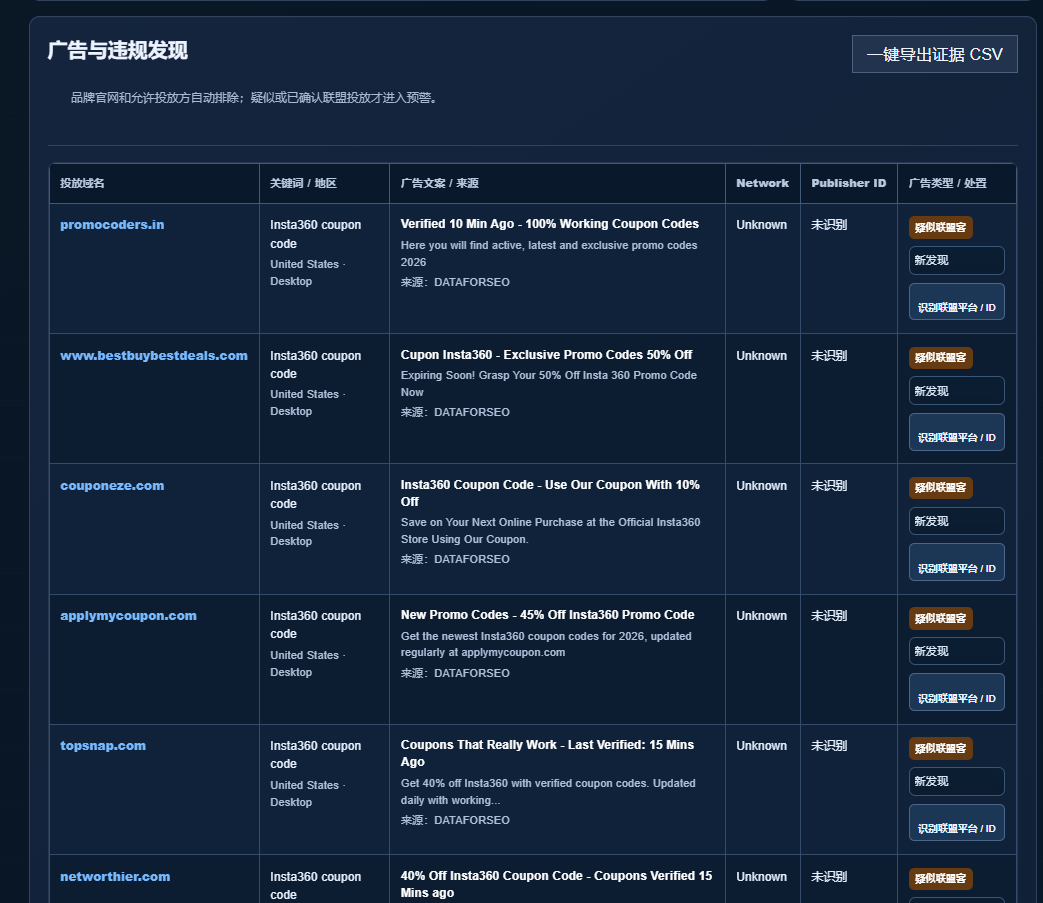The height and width of the screenshot is (903, 1043).
Task: Open the applymycoupon.com domain link
Action: coord(128,616)
